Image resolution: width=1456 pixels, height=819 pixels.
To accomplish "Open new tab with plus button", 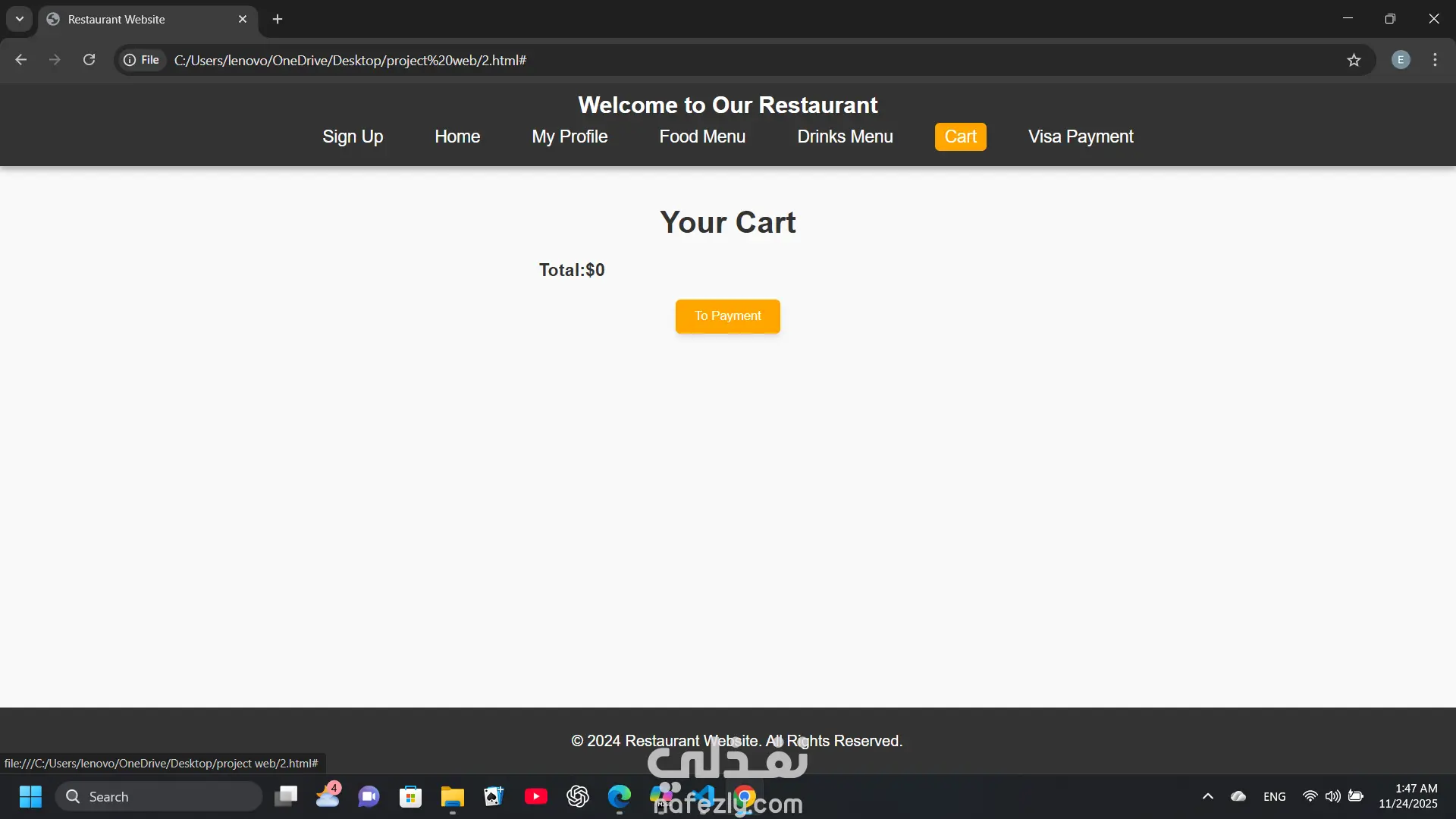I will click(x=278, y=19).
